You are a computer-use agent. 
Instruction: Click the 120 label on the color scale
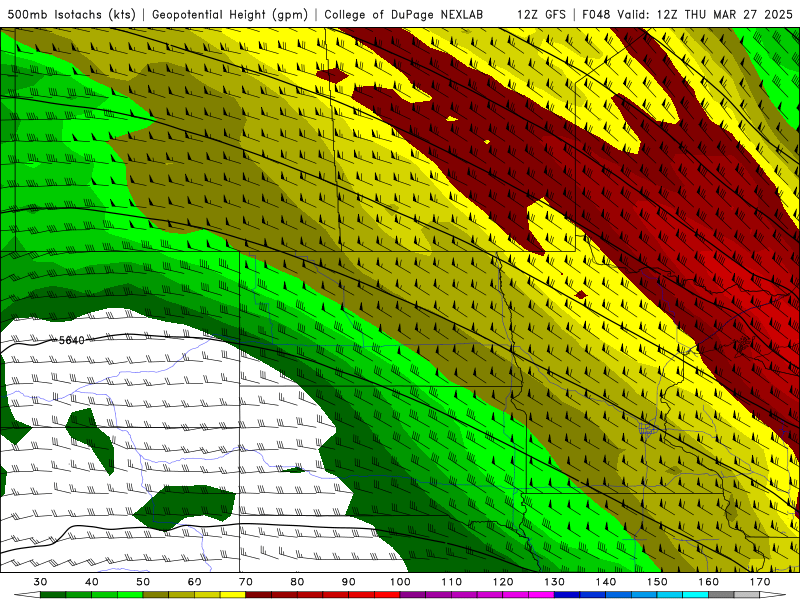503,582
